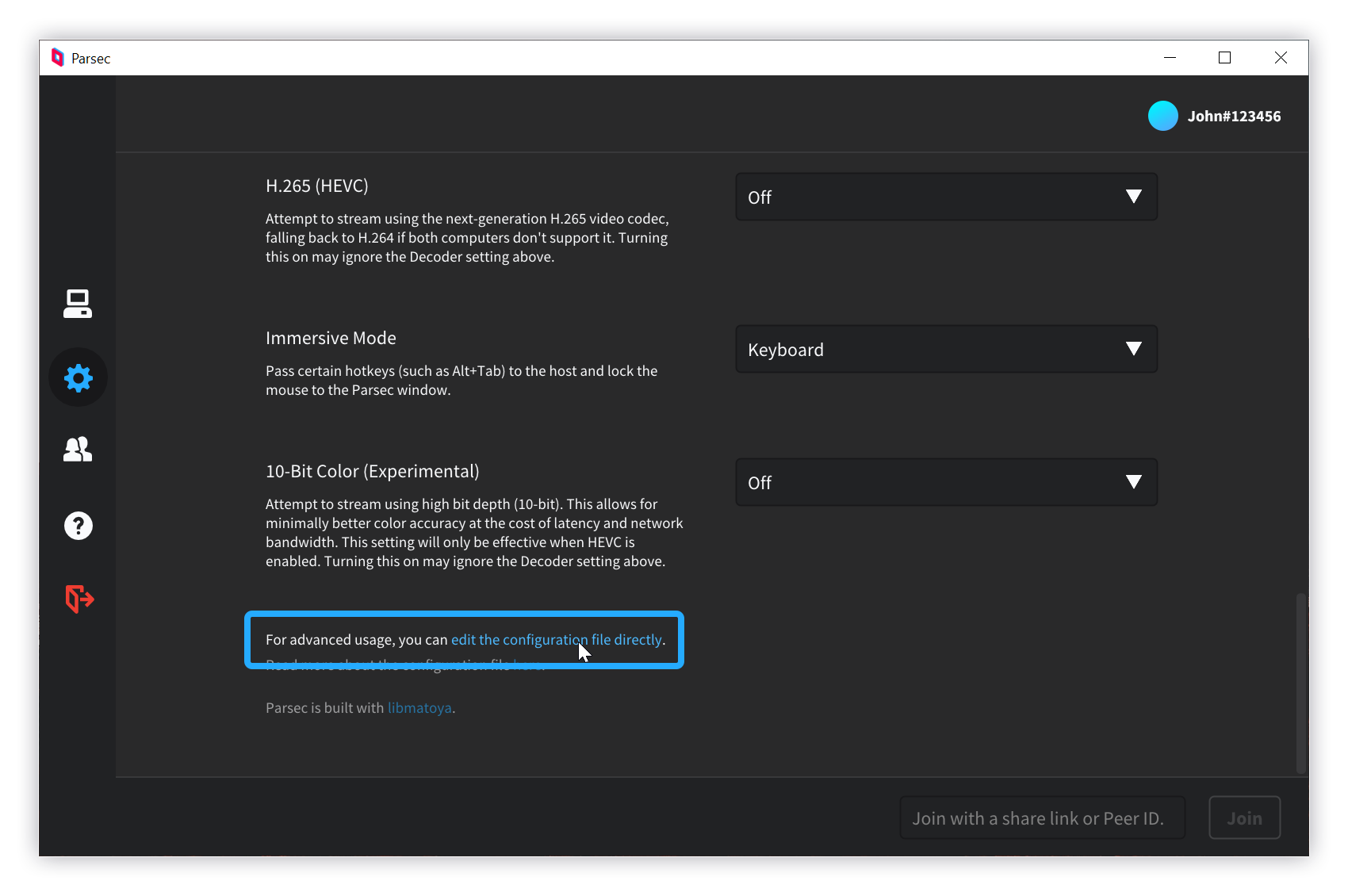Click the John#123456 username

coord(1234,117)
